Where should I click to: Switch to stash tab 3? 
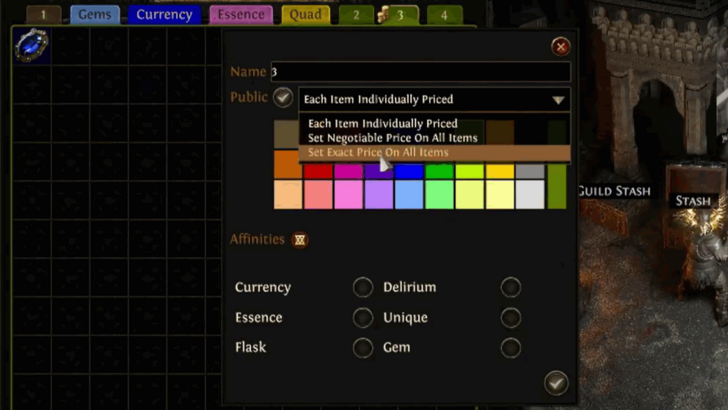pos(400,15)
